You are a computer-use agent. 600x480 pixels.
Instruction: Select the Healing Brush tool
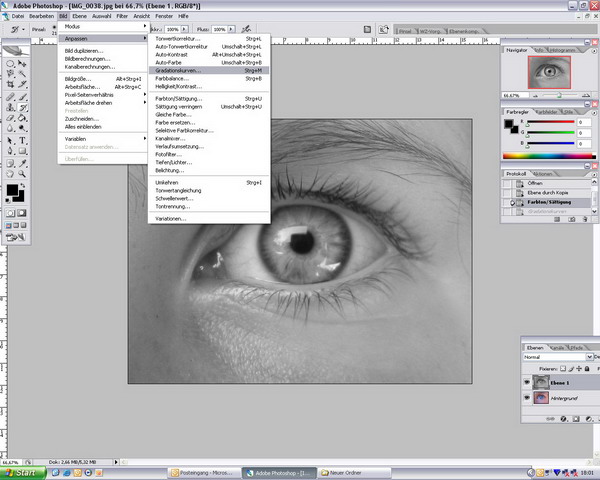point(10,97)
